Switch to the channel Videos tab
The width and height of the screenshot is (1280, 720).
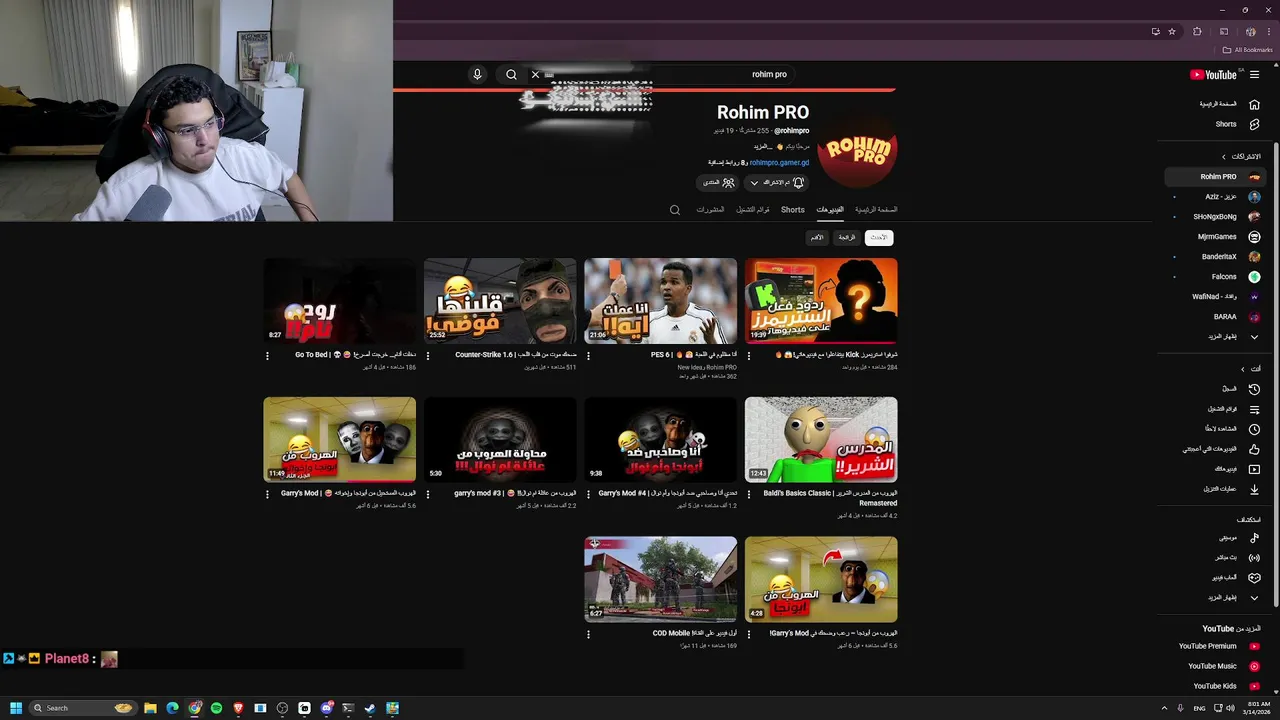point(830,210)
